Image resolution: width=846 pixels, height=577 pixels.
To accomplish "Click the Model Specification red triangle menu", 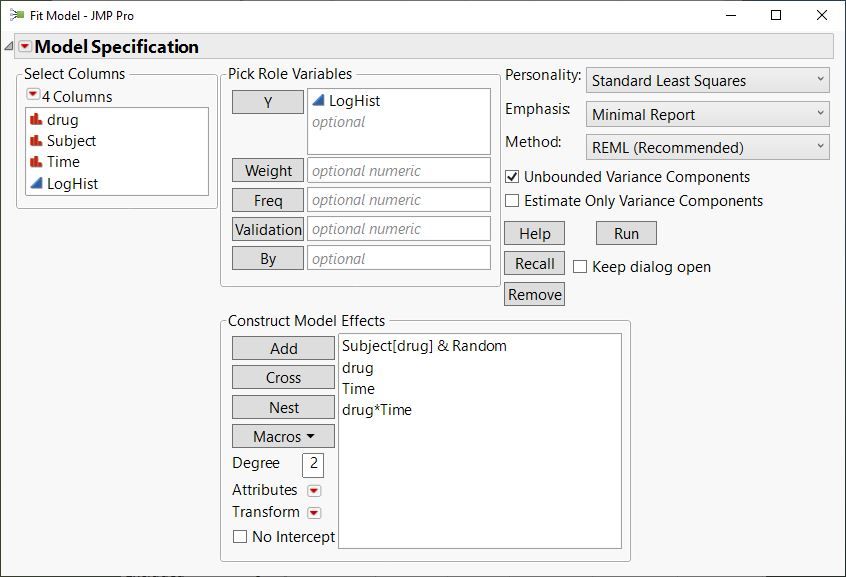I will point(25,47).
